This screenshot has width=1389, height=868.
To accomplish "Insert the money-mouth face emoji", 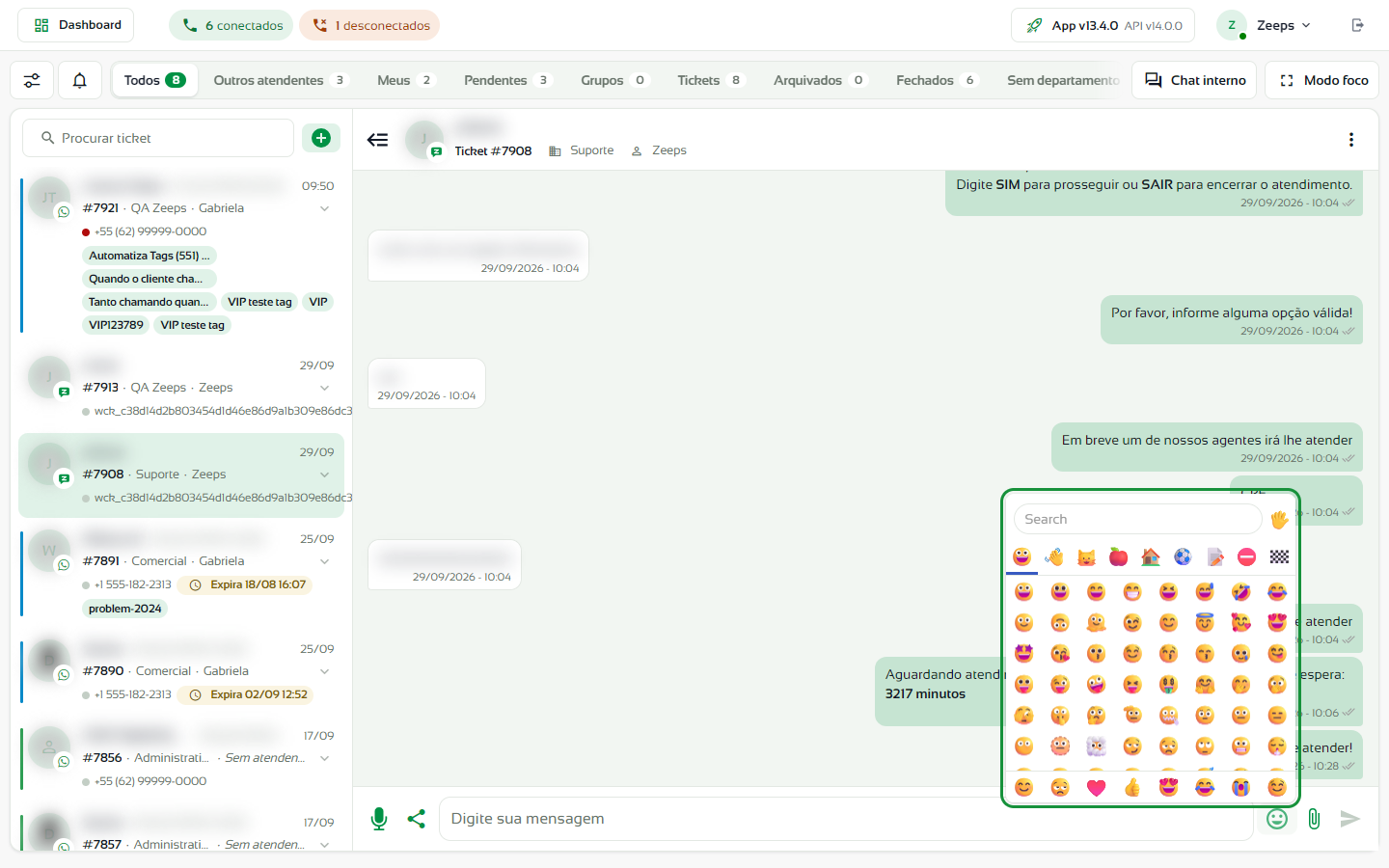I will click(x=1168, y=684).
